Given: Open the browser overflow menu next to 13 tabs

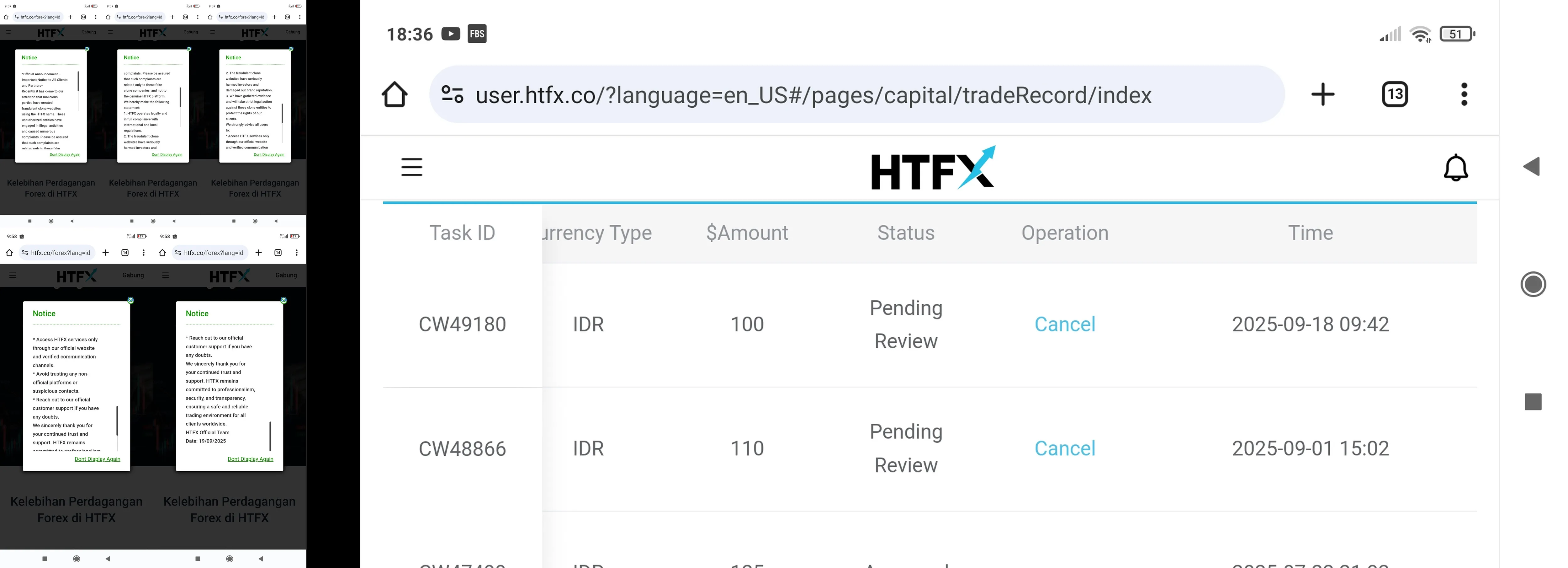Looking at the screenshot, I should point(1464,94).
